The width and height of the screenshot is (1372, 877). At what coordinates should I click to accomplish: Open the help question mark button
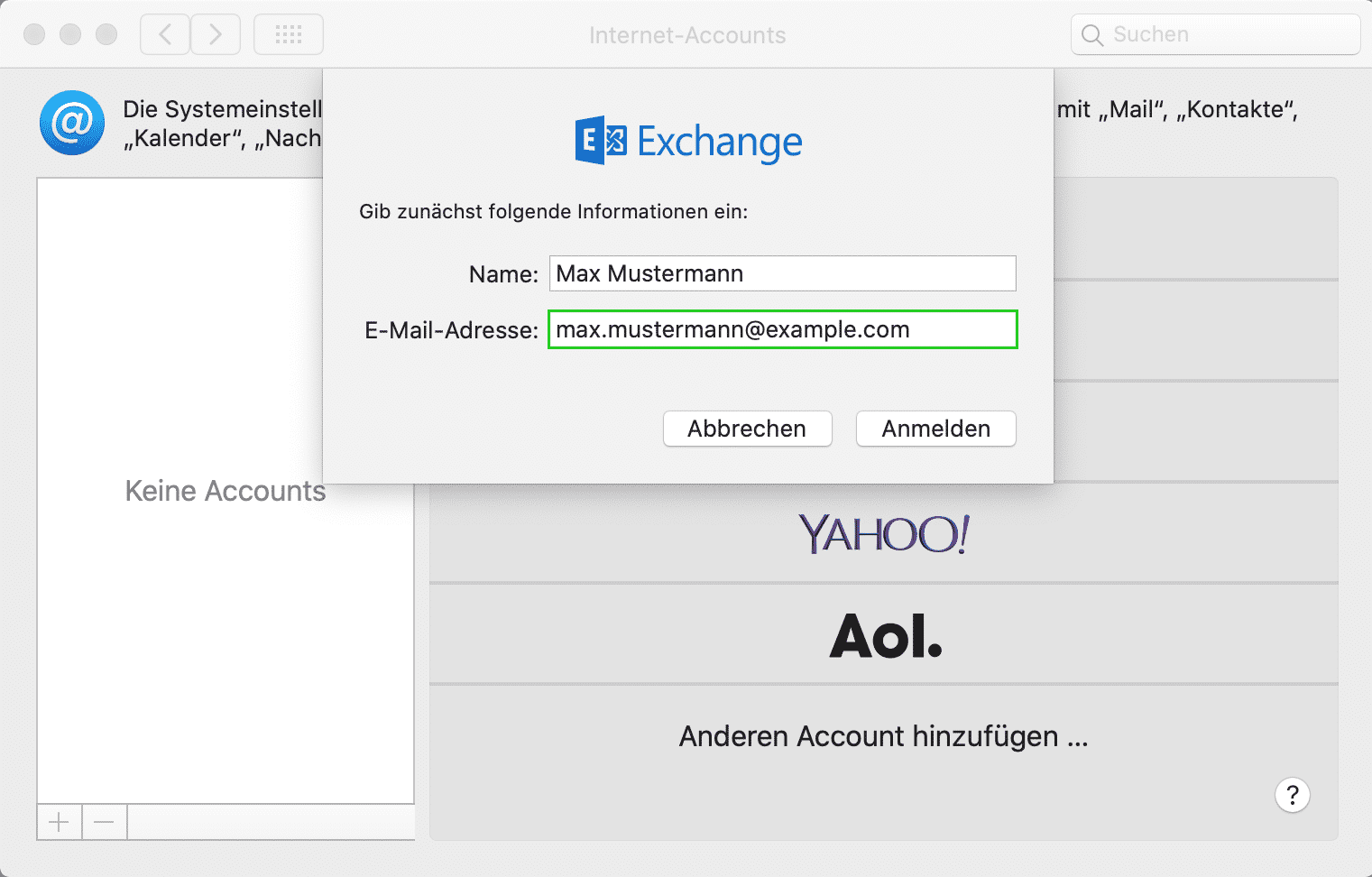point(1292,795)
